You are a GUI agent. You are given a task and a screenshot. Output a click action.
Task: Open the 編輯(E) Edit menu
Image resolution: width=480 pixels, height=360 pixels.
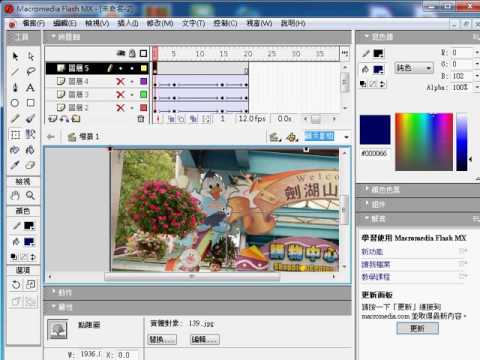65,23
